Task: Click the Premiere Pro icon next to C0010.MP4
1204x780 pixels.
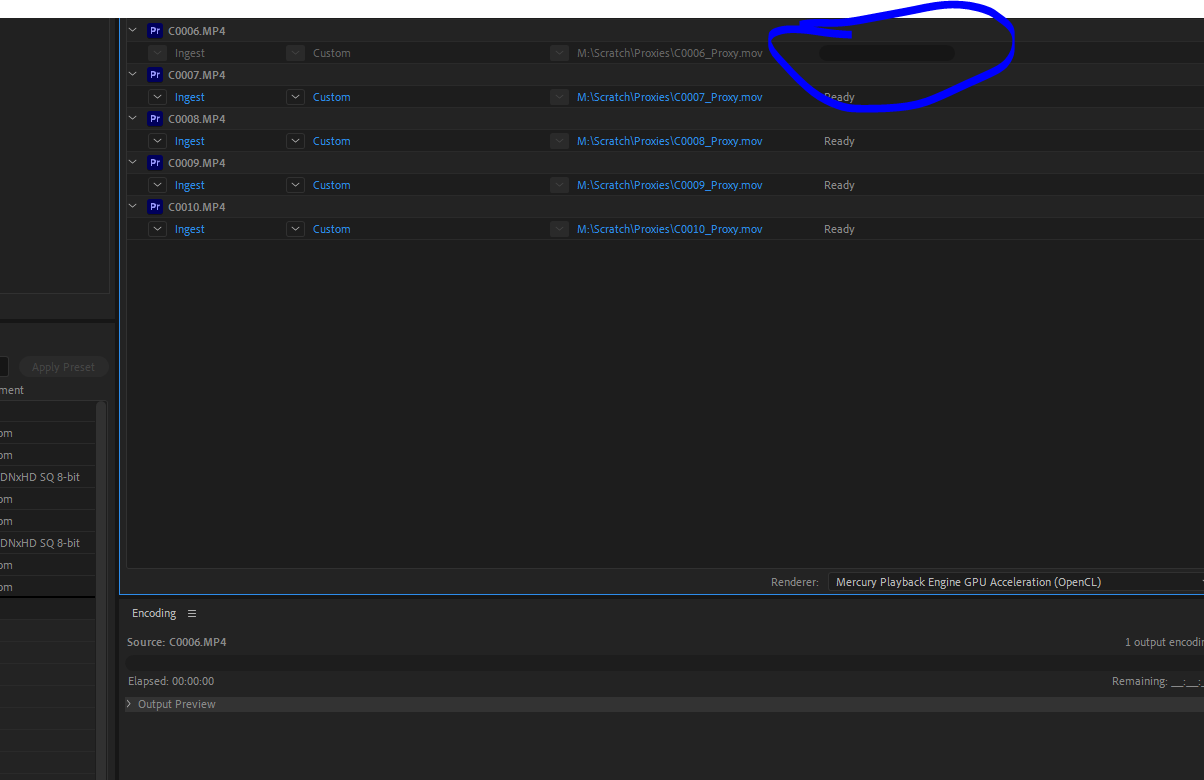Action: (x=155, y=206)
